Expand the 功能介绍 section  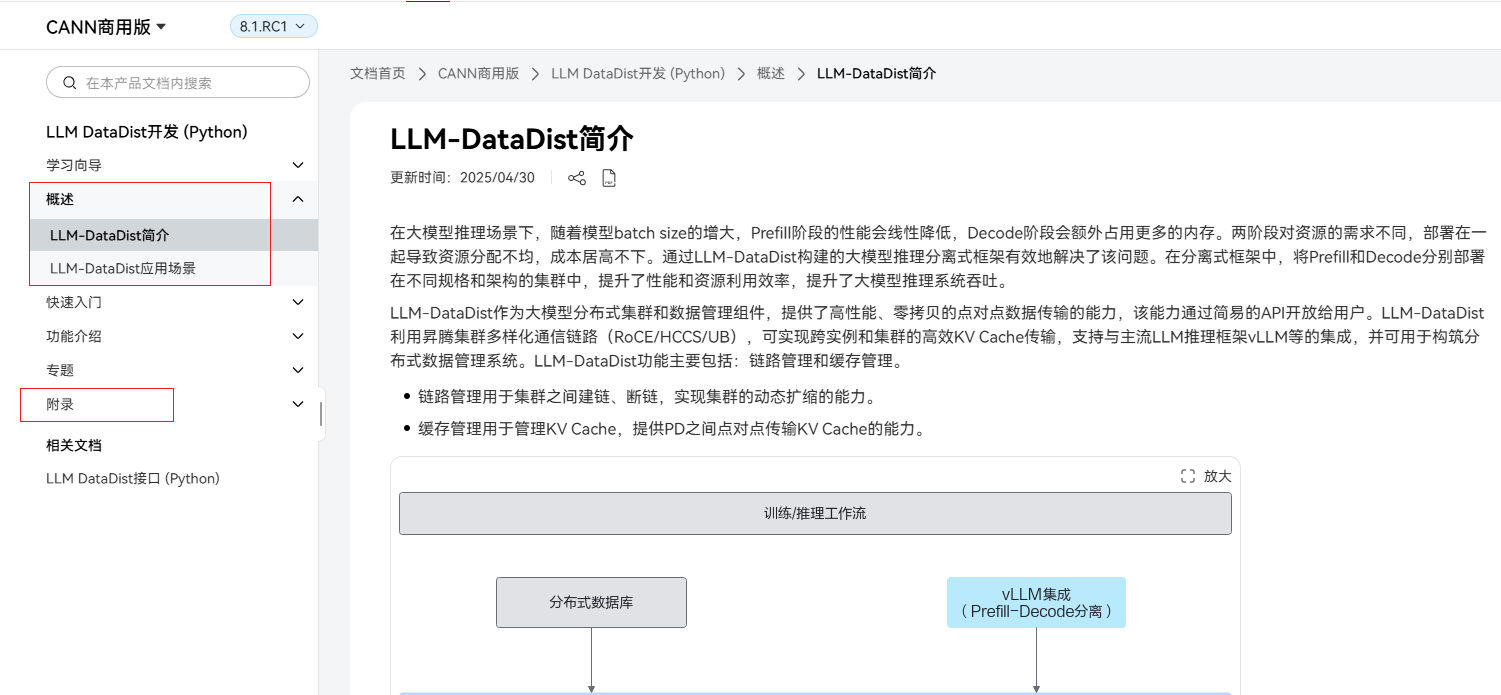point(298,336)
